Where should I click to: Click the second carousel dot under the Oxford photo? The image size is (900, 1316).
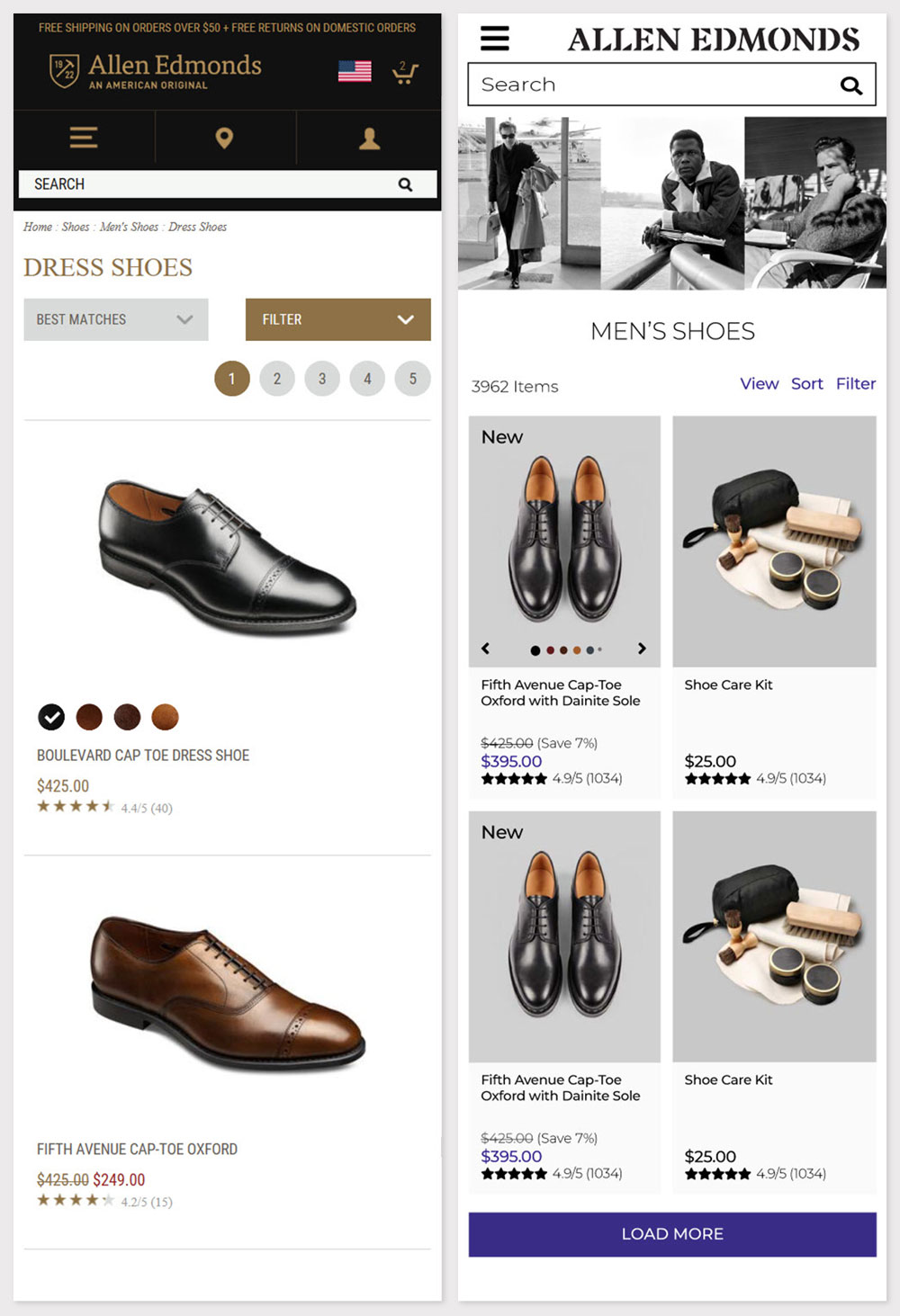point(548,649)
